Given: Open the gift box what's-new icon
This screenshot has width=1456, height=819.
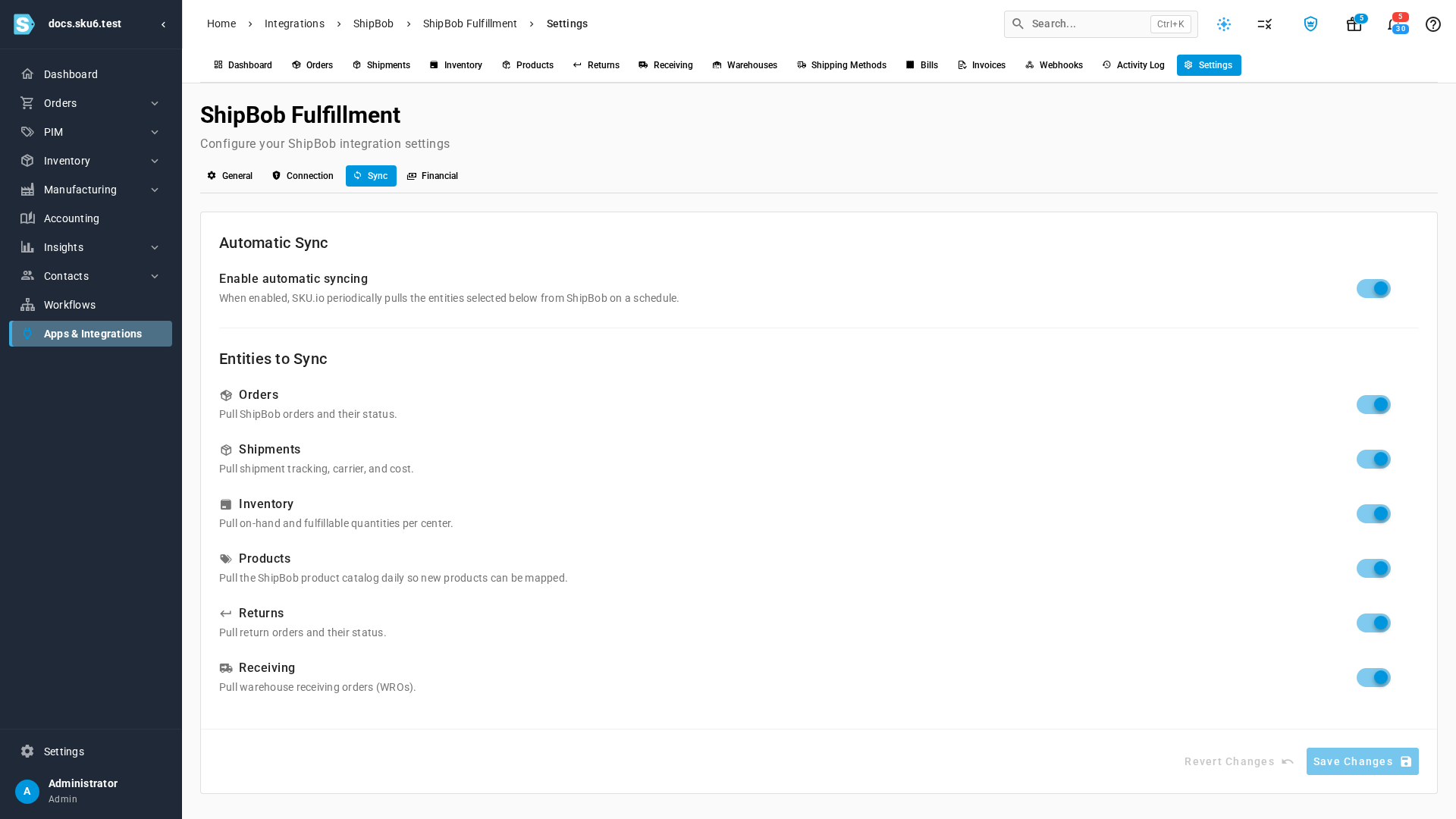Looking at the screenshot, I should point(1354,25).
